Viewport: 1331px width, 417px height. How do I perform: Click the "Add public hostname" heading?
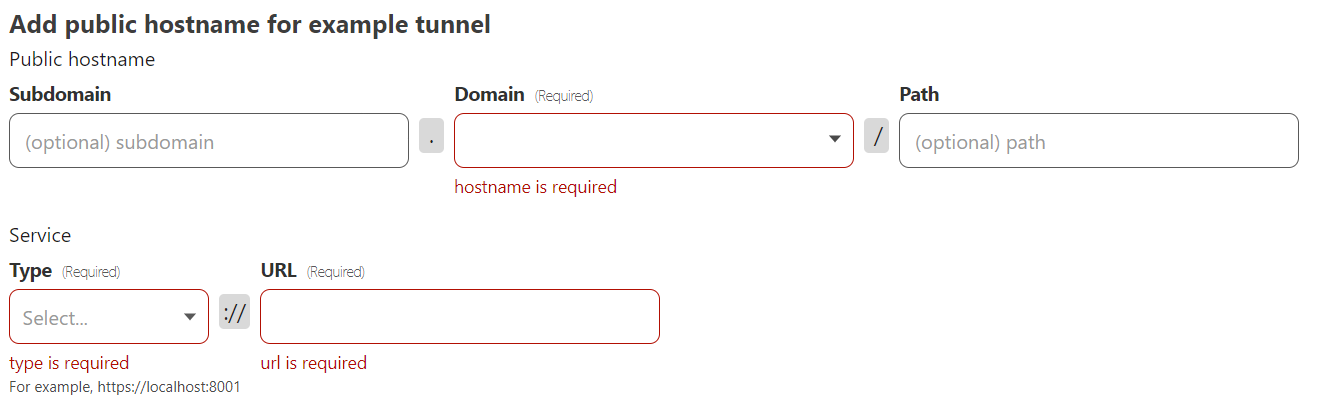(250, 25)
